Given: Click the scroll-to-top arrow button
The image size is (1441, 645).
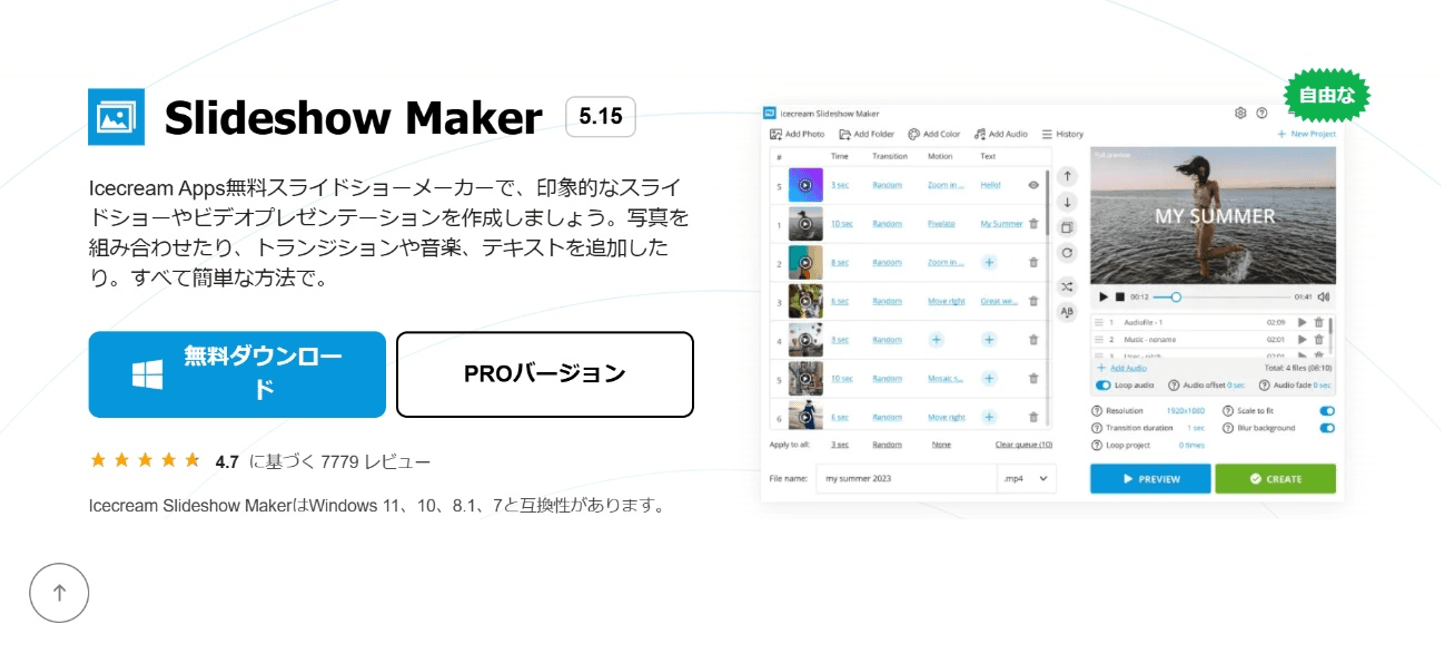Looking at the screenshot, I should (x=59, y=593).
